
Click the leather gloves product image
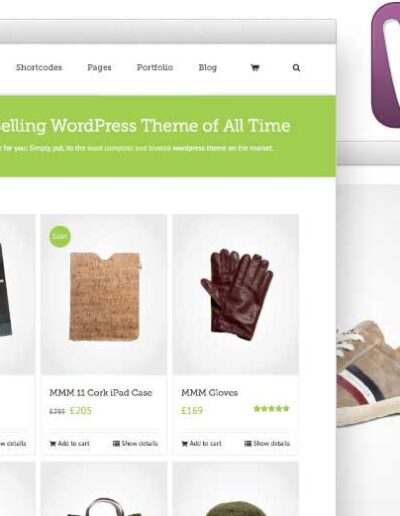click(x=237, y=295)
